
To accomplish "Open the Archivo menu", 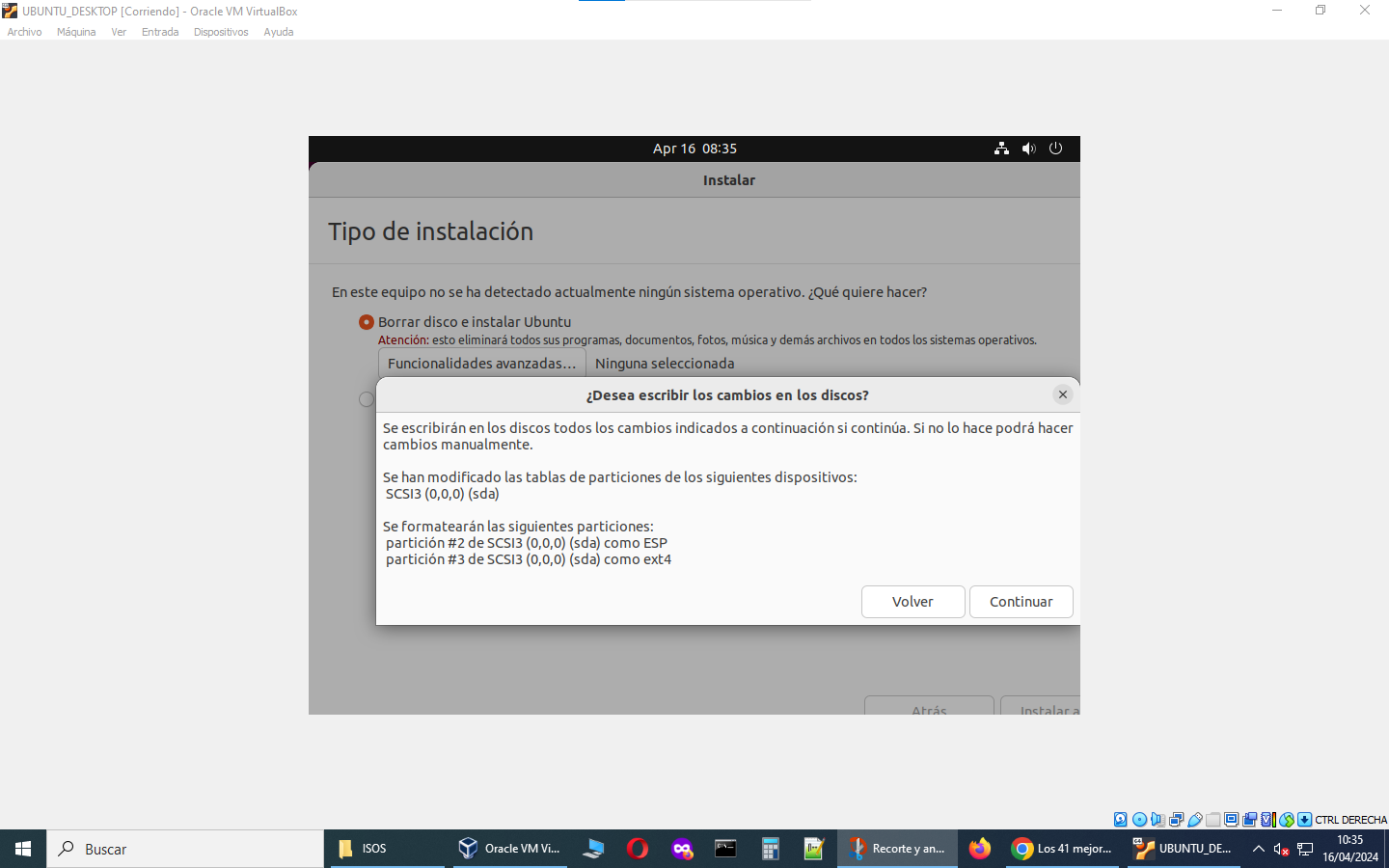I will coord(25,32).
